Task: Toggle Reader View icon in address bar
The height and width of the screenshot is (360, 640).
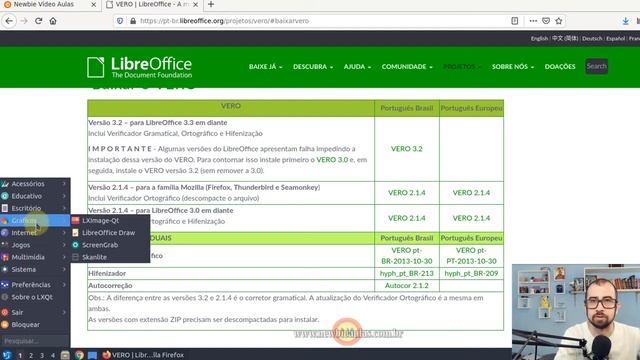Action: [515, 21]
